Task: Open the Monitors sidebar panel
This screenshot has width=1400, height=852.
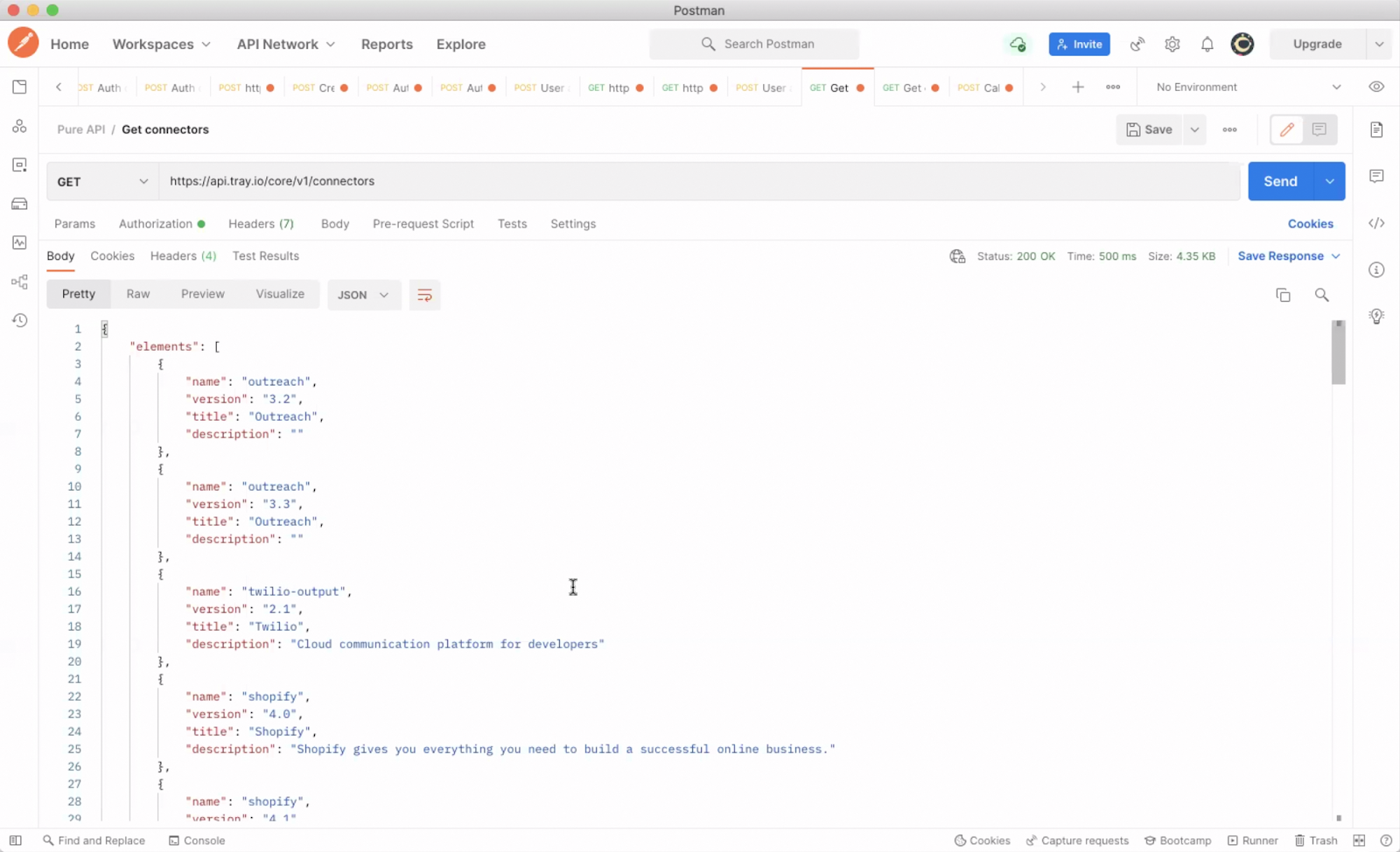Action: tap(19, 242)
